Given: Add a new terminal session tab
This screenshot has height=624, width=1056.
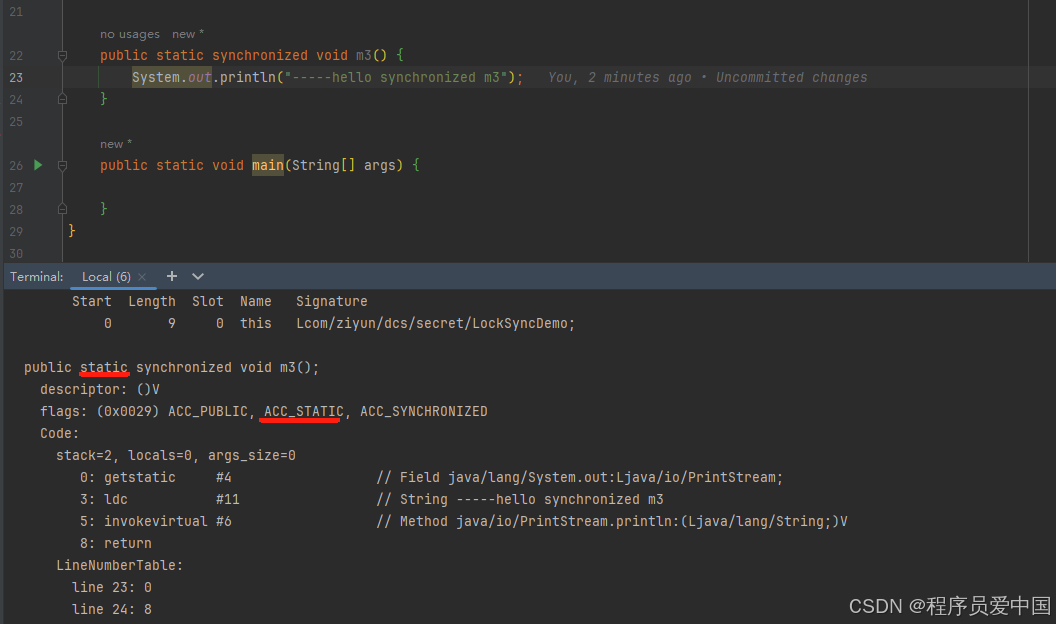Looking at the screenshot, I should tap(172, 276).
